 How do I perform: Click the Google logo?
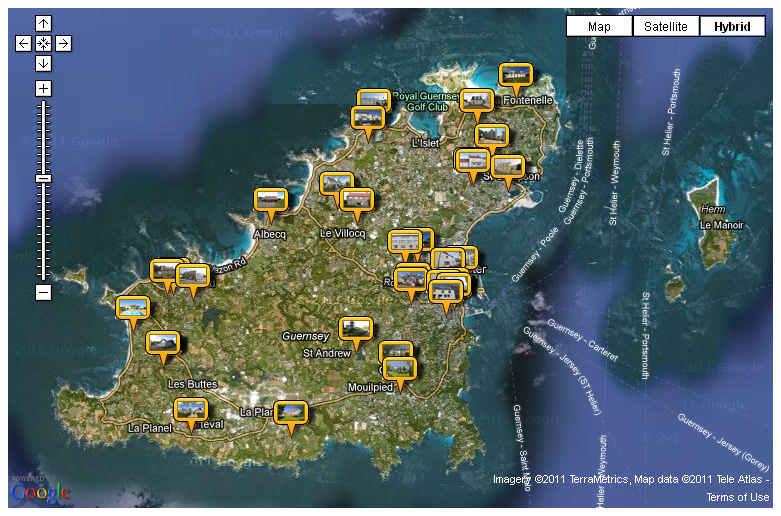coord(41,491)
